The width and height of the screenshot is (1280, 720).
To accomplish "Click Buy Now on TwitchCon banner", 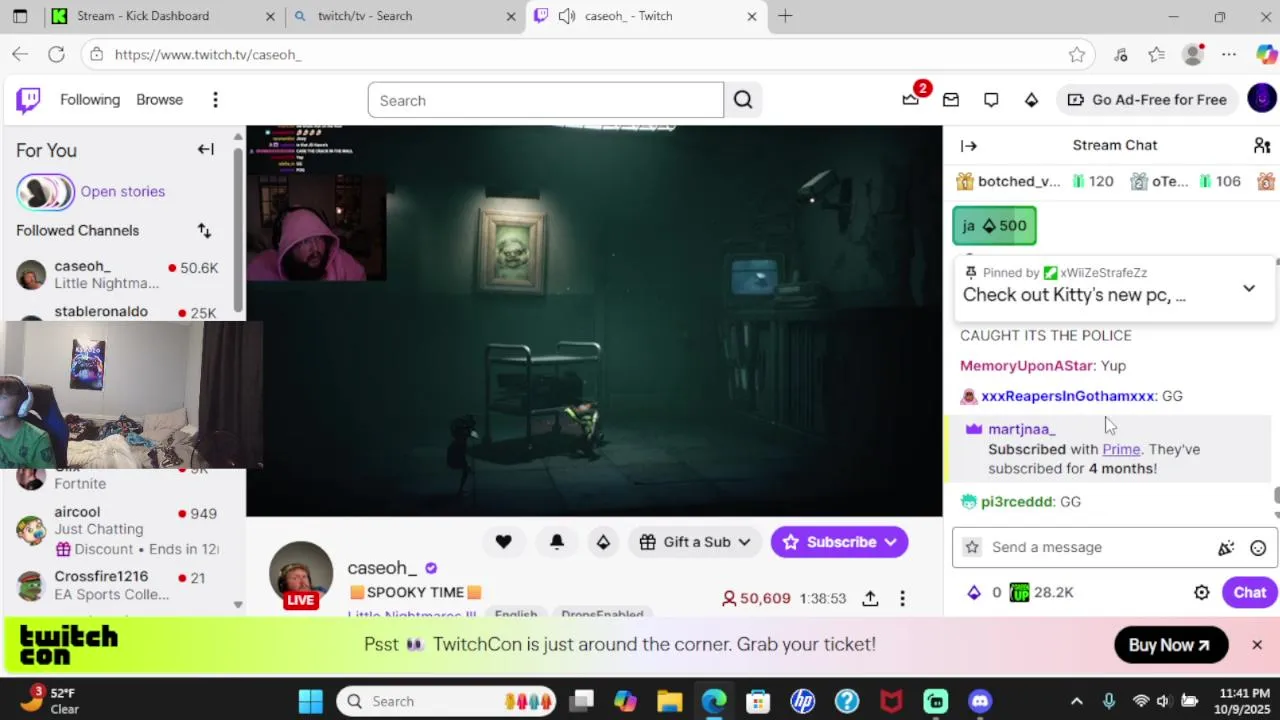I will click(x=1171, y=645).
